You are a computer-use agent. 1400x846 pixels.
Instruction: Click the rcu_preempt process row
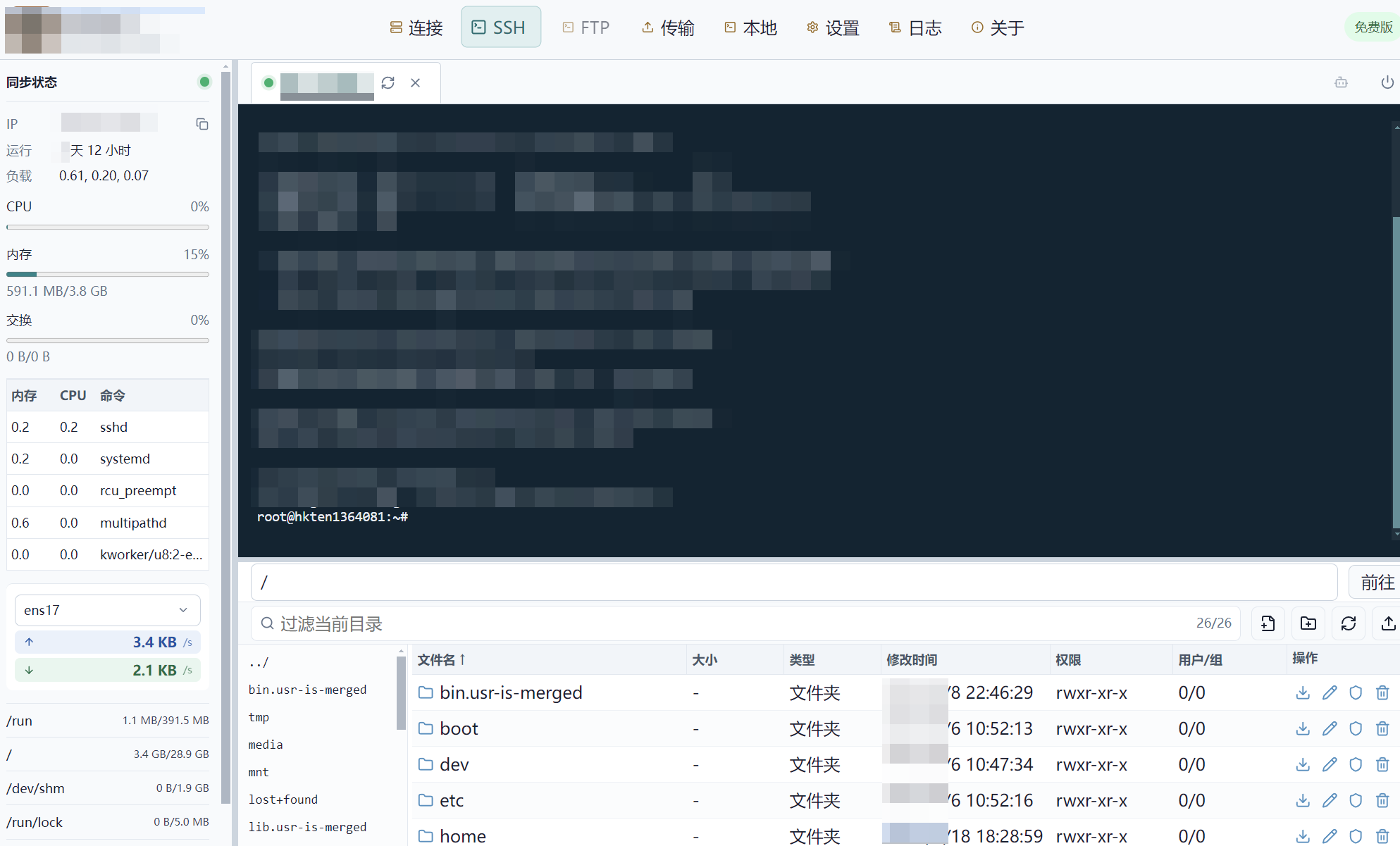(108, 490)
